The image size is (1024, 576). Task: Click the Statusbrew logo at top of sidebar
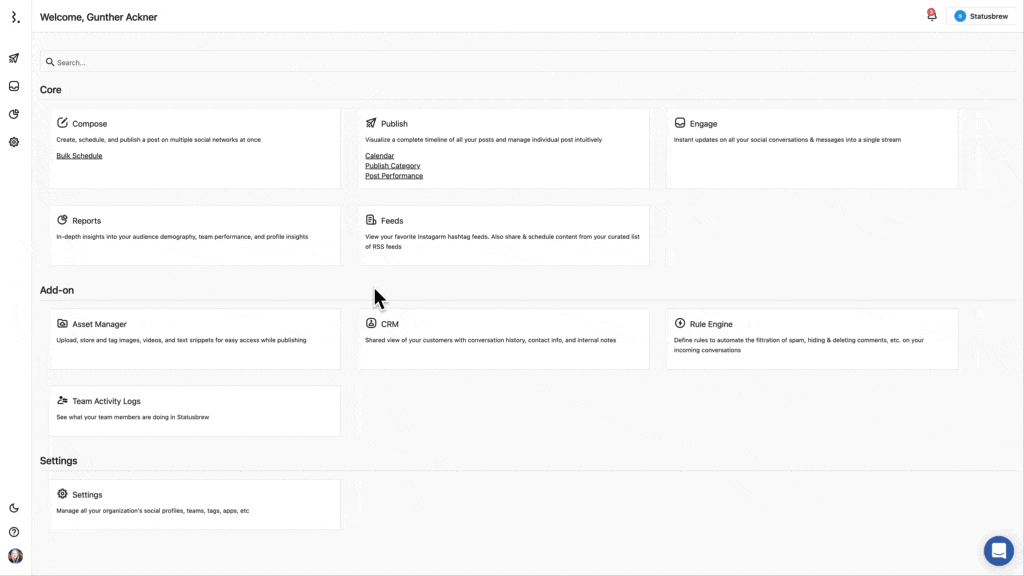[x=14, y=16]
